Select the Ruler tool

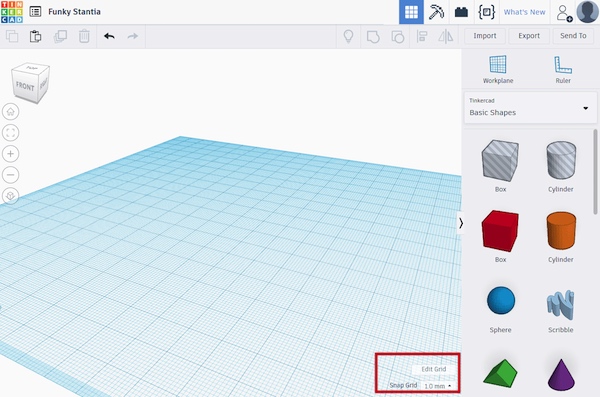point(563,69)
